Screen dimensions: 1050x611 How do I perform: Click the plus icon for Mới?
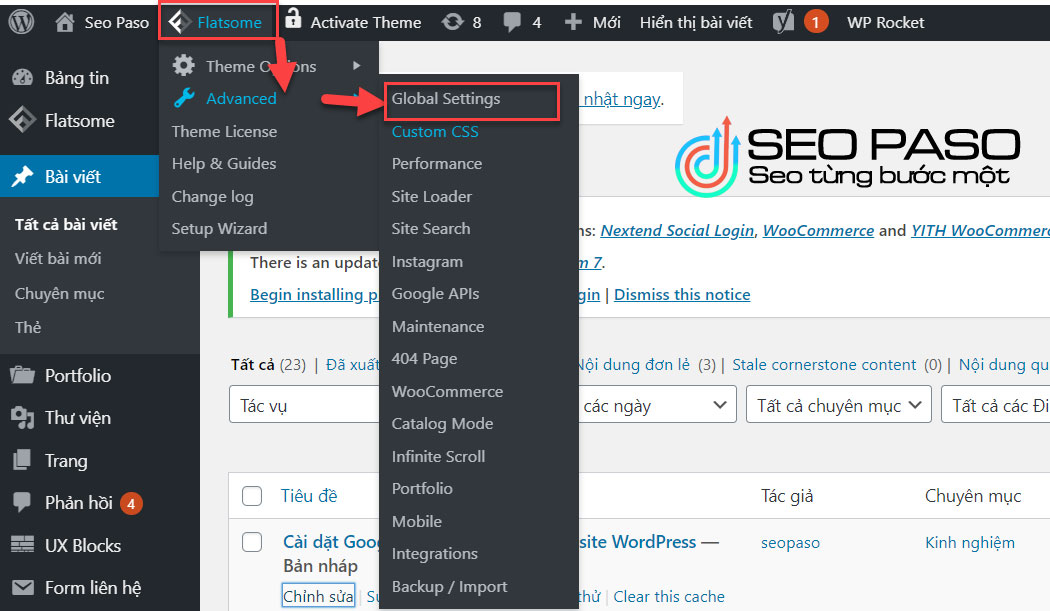click(573, 22)
